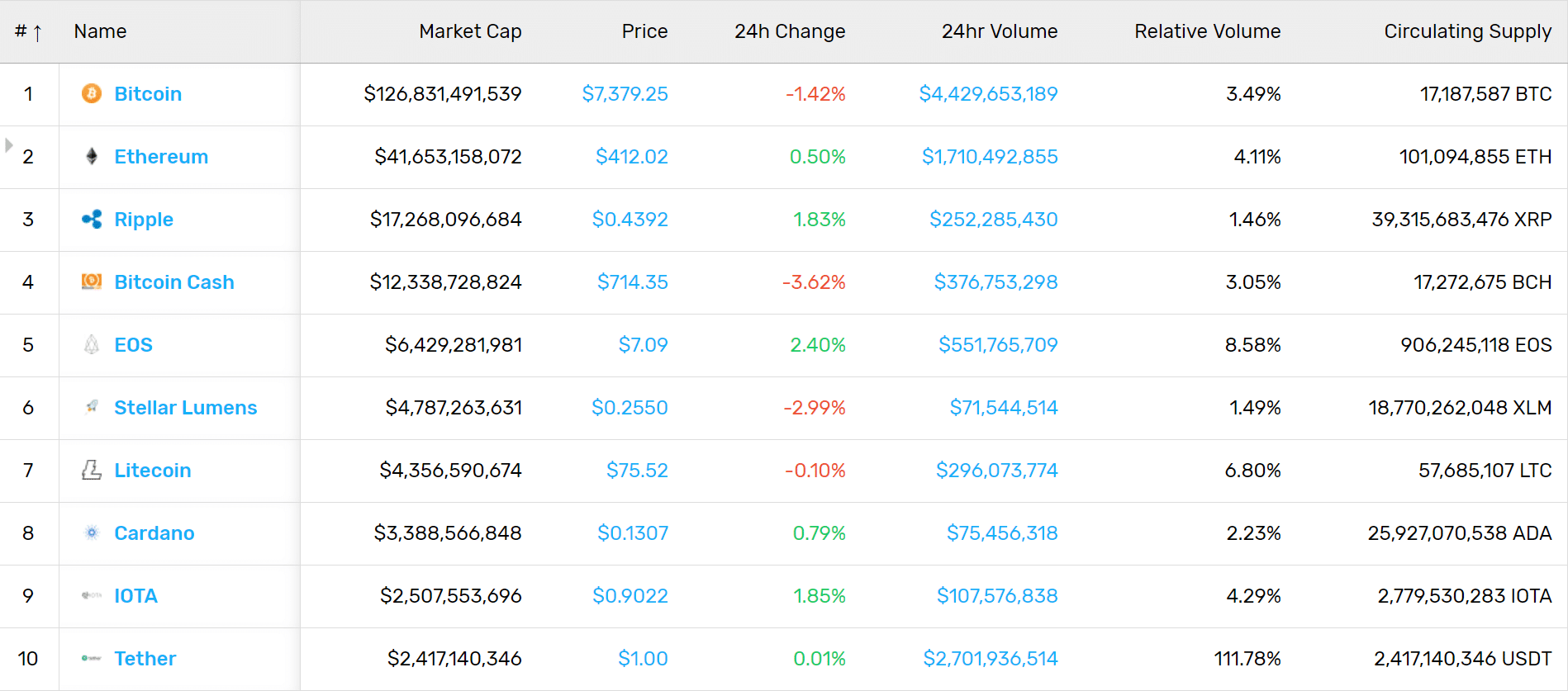
Task: Click Tether volume $2,701,936,514
Action: click(991, 659)
